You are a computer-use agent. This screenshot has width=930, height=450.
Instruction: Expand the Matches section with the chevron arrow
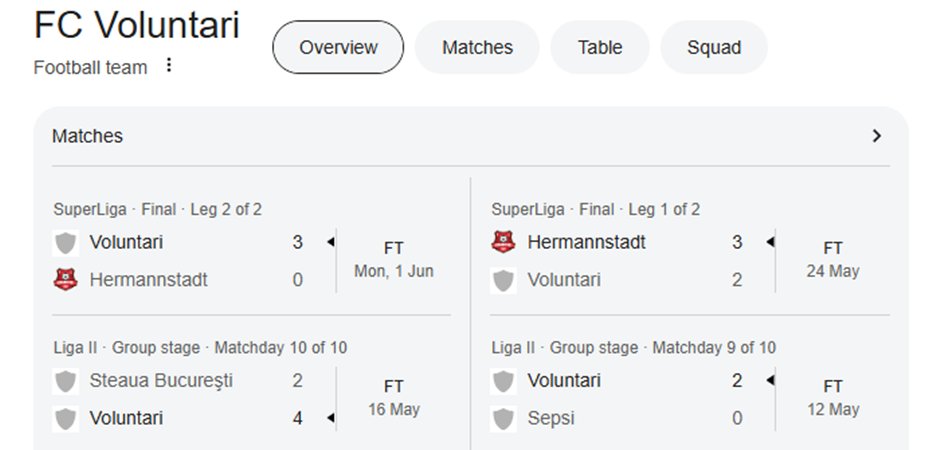pos(877,136)
